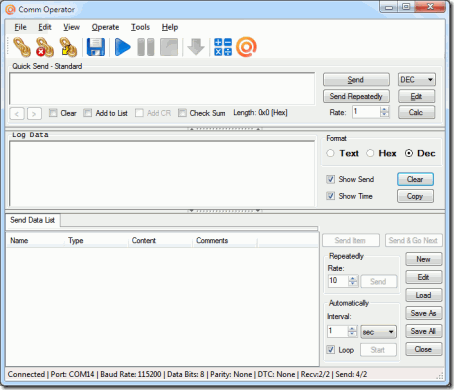Click the New list item button
454x390 pixels.
click(424, 259)
